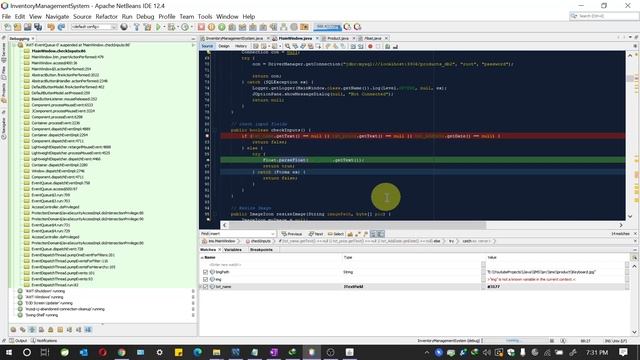Click the Enter new watch field
Image resolution: width=640 pixels, height=360 pixels.
225,264
